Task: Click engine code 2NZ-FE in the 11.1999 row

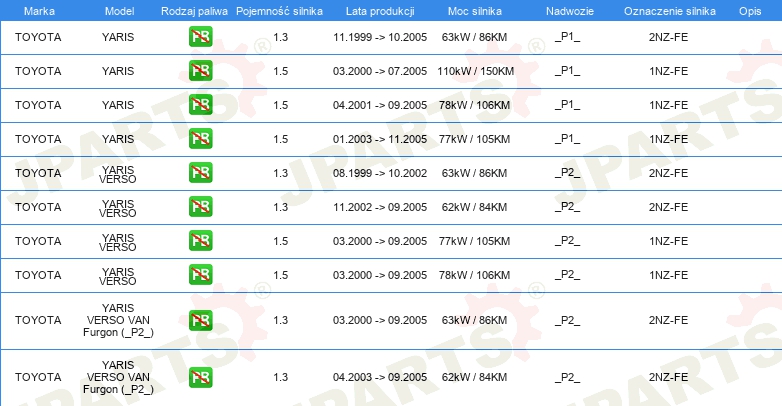Action: click(x=668, y=37)
